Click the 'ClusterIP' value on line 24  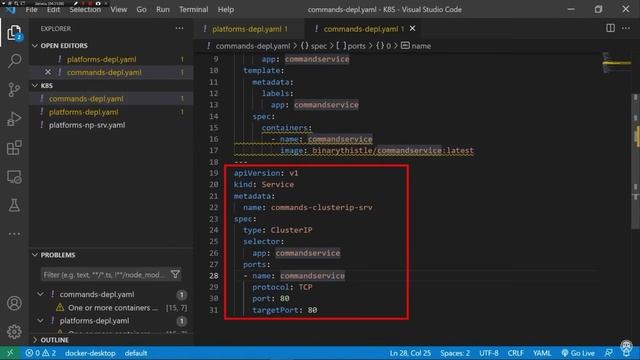[291, 230]
